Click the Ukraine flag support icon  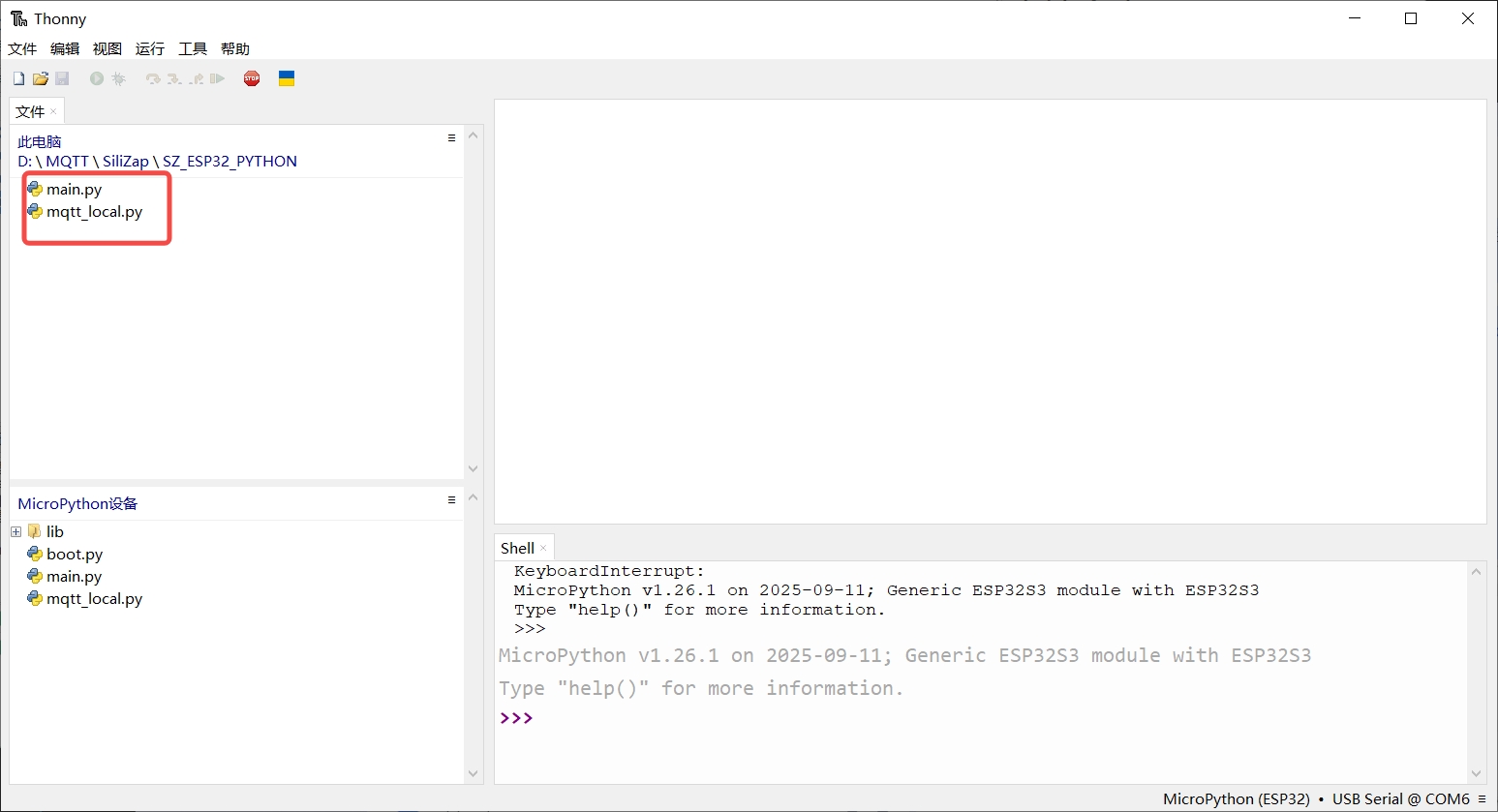[287, 78]
